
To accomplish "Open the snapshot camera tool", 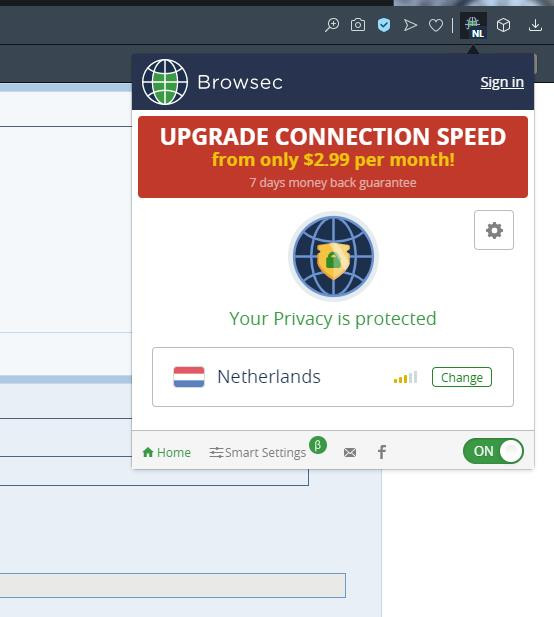I will point(358,25).
